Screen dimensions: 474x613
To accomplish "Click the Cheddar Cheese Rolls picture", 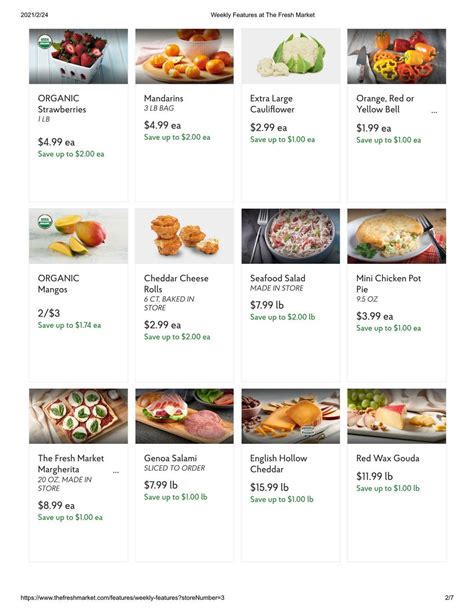I will coord(185,236).
